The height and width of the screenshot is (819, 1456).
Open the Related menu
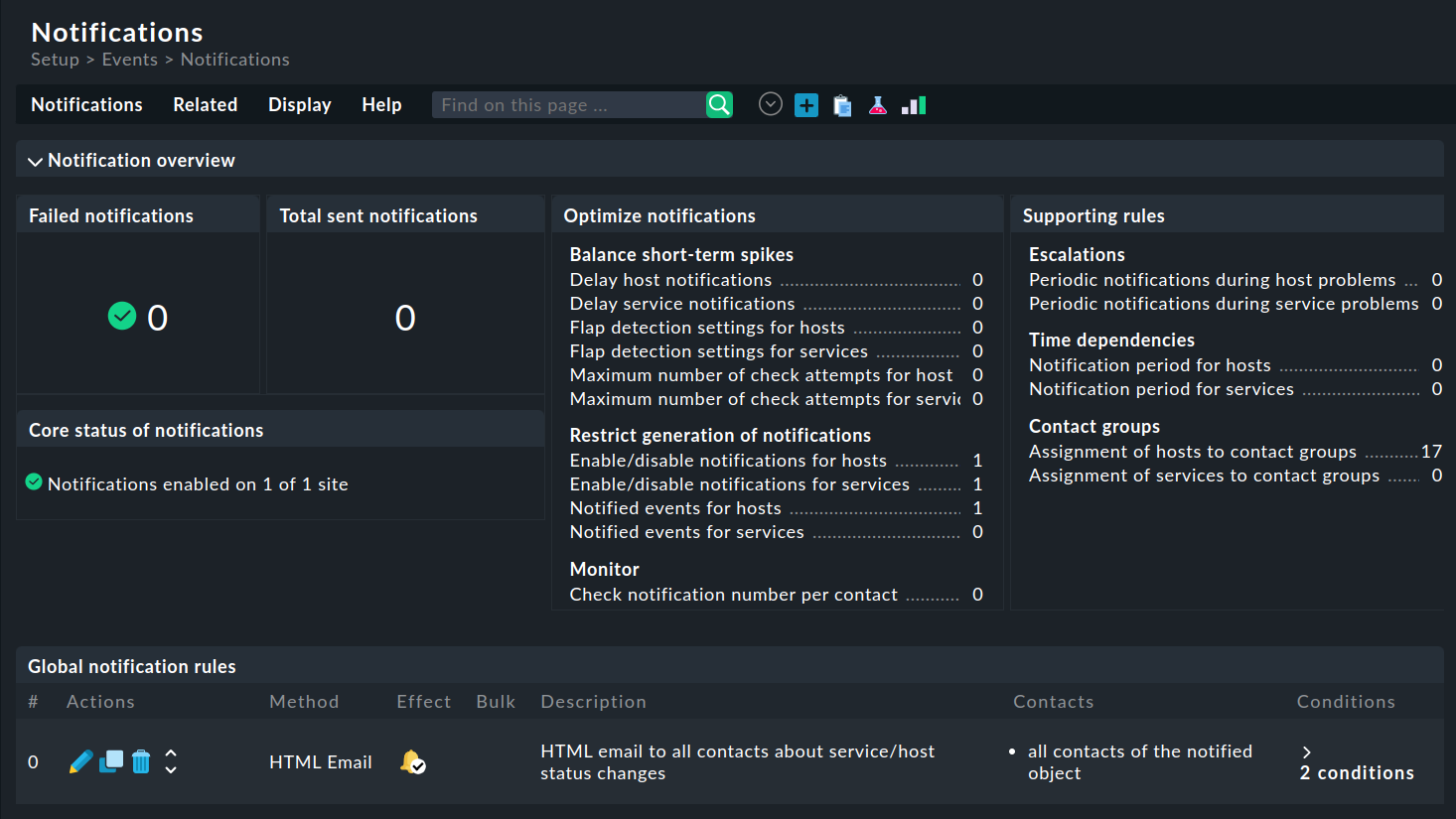click(205, 104)
